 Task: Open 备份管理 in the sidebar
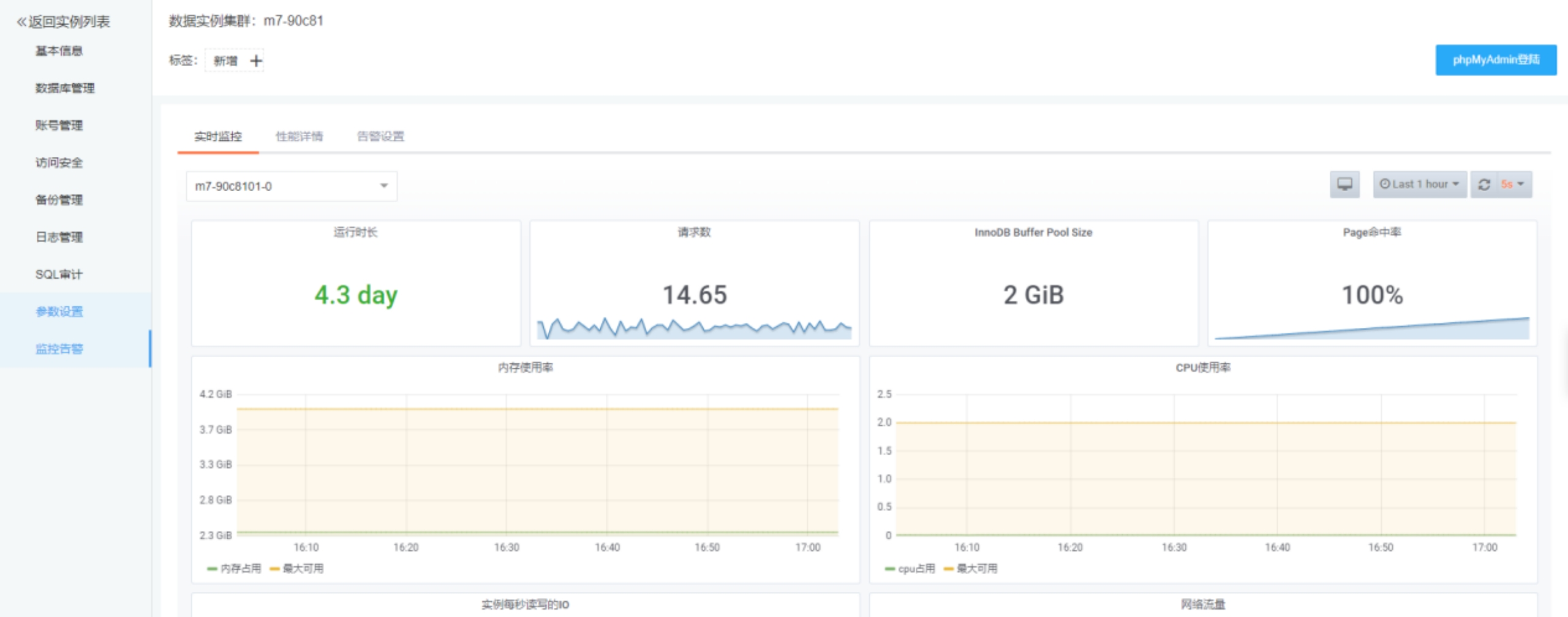(x=59, y=200)
